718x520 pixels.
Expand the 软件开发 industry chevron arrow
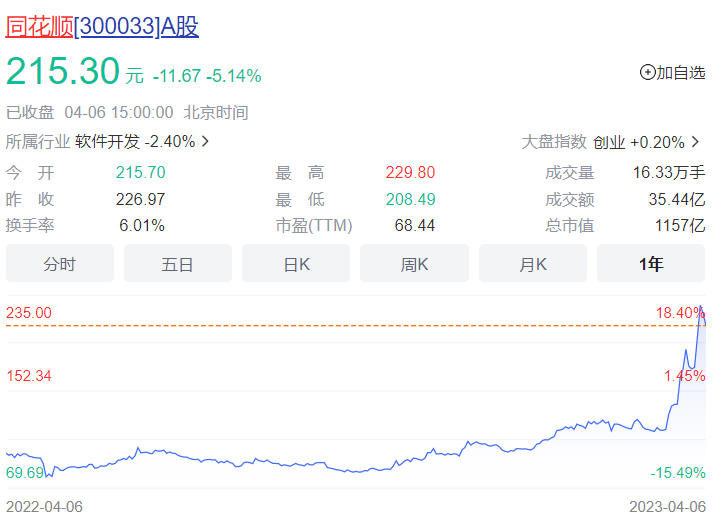point(206,141)
